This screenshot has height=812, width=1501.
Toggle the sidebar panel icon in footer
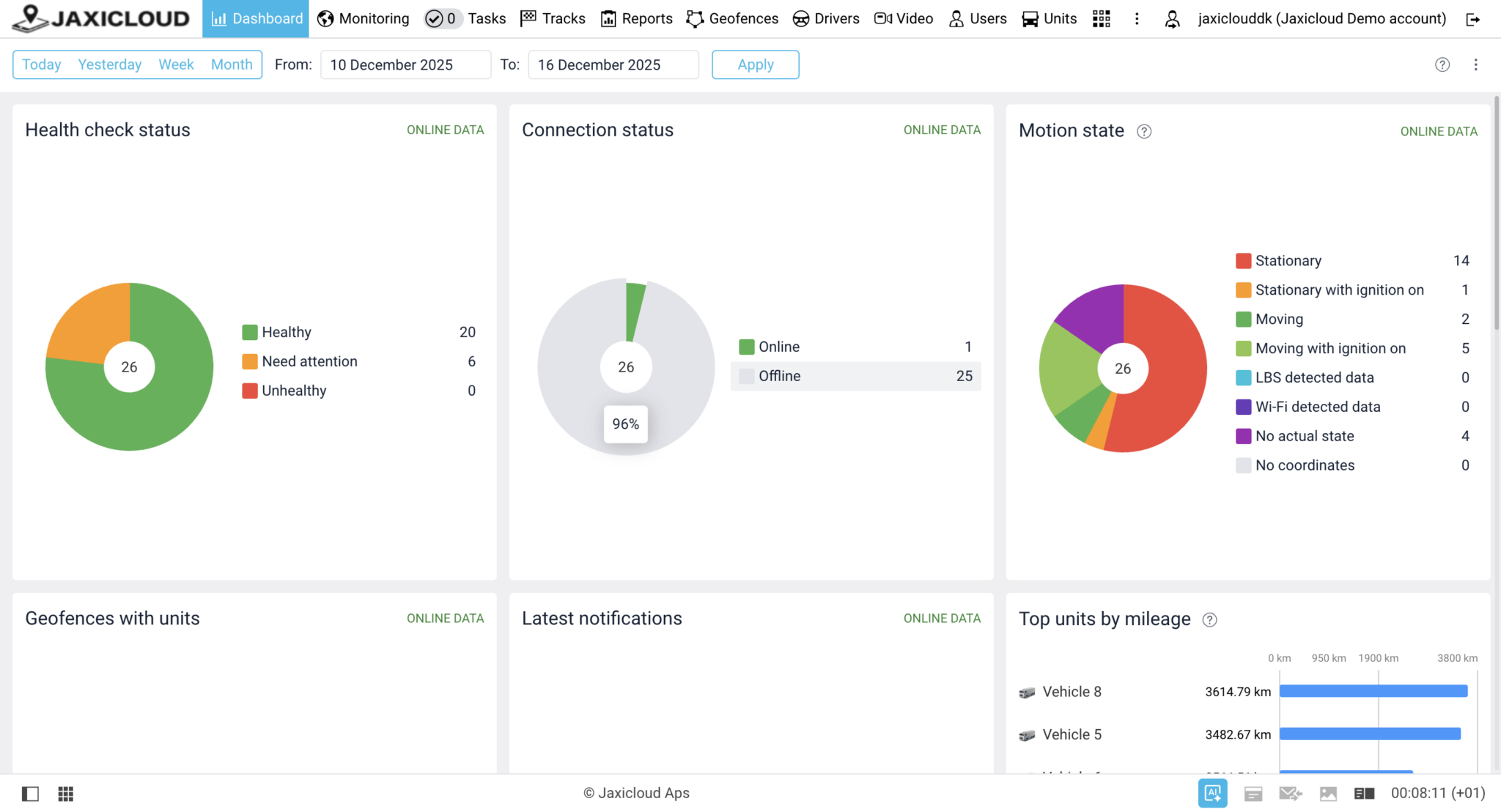coord(30,794)
